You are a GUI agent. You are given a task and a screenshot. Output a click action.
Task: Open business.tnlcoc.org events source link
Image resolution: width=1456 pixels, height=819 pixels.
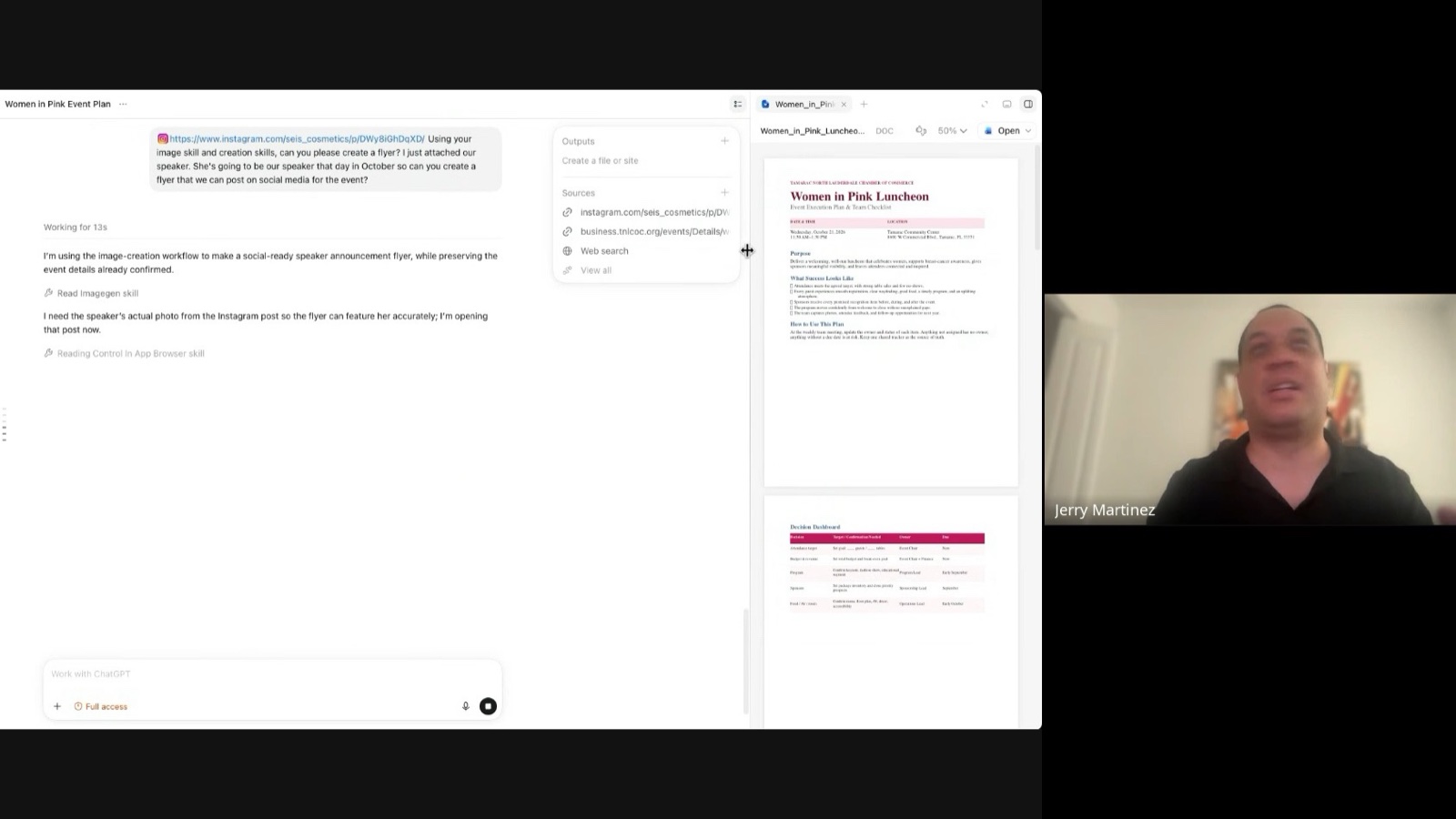[646, 231]
